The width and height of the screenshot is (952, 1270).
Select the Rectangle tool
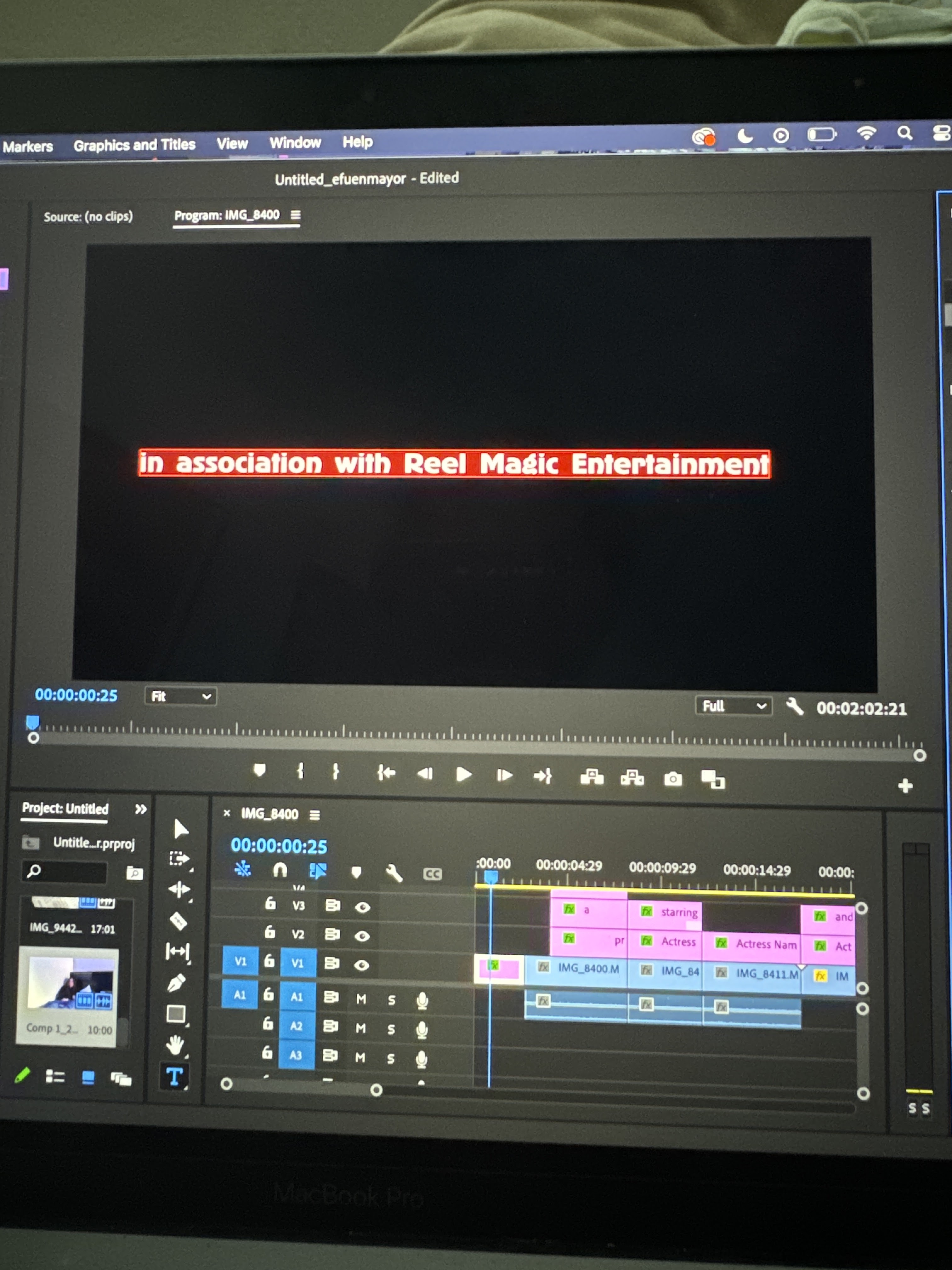pyautogui.click(x=176, y=1014)
